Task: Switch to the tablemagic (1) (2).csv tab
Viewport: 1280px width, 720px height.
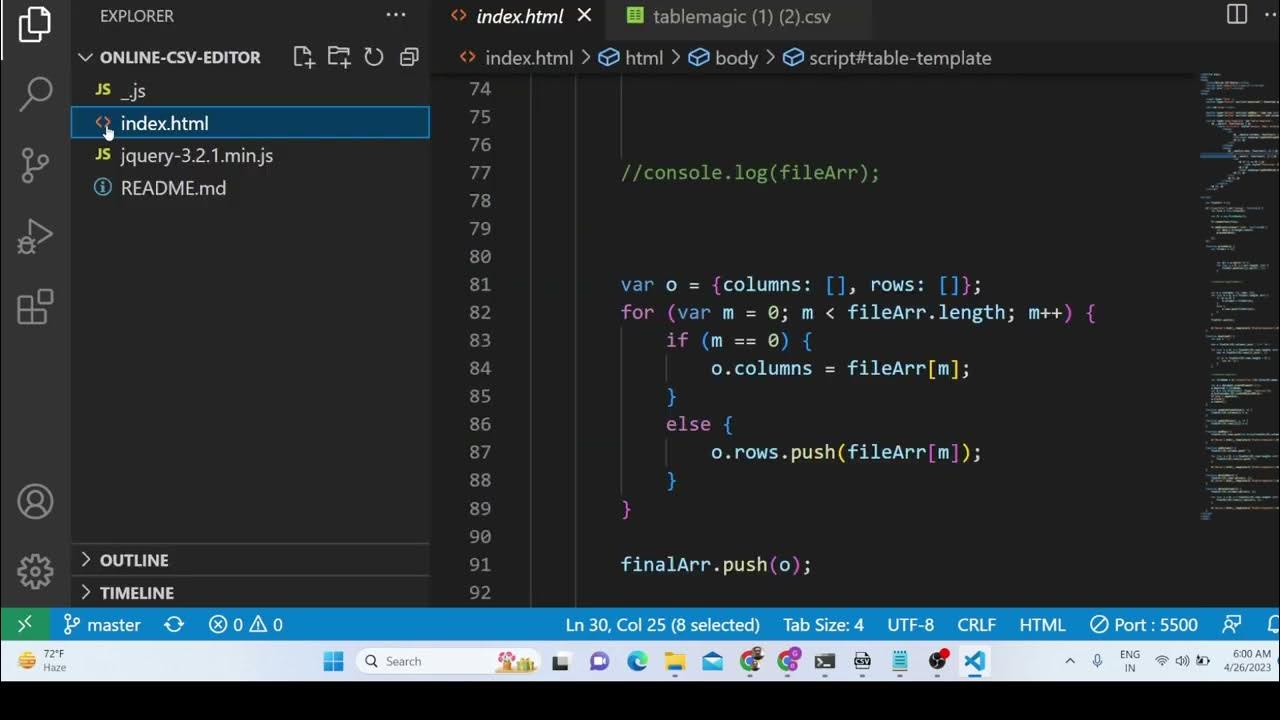Action: click(740, 16)
